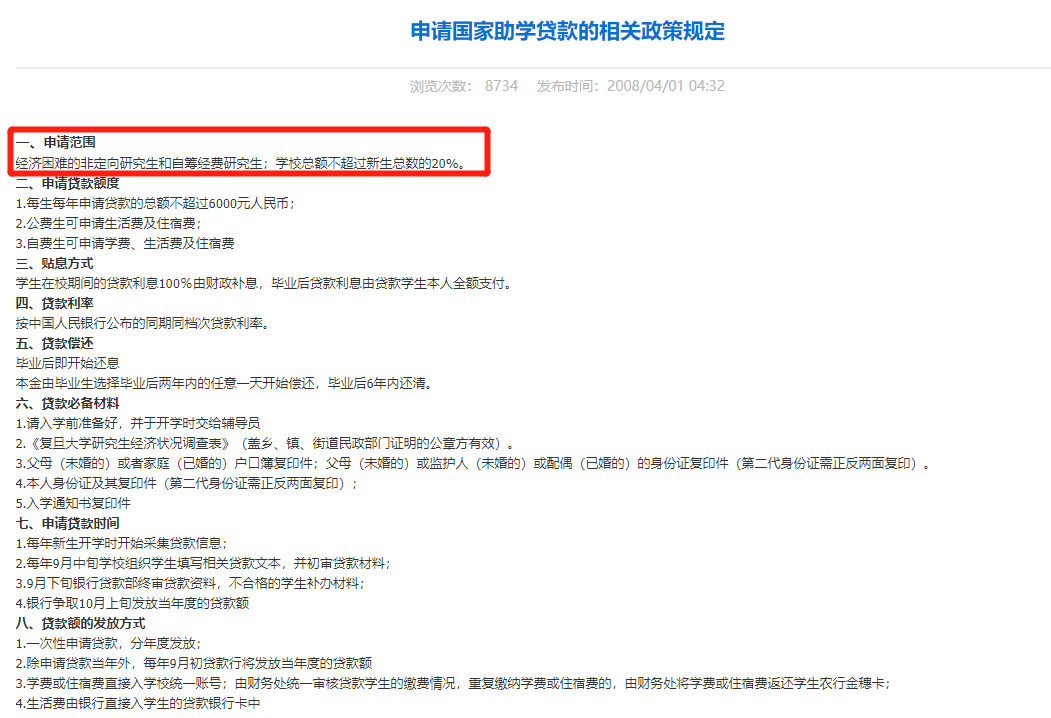Click the article title 申请国家助学贷款的相关政策规定

coord(567,31)
